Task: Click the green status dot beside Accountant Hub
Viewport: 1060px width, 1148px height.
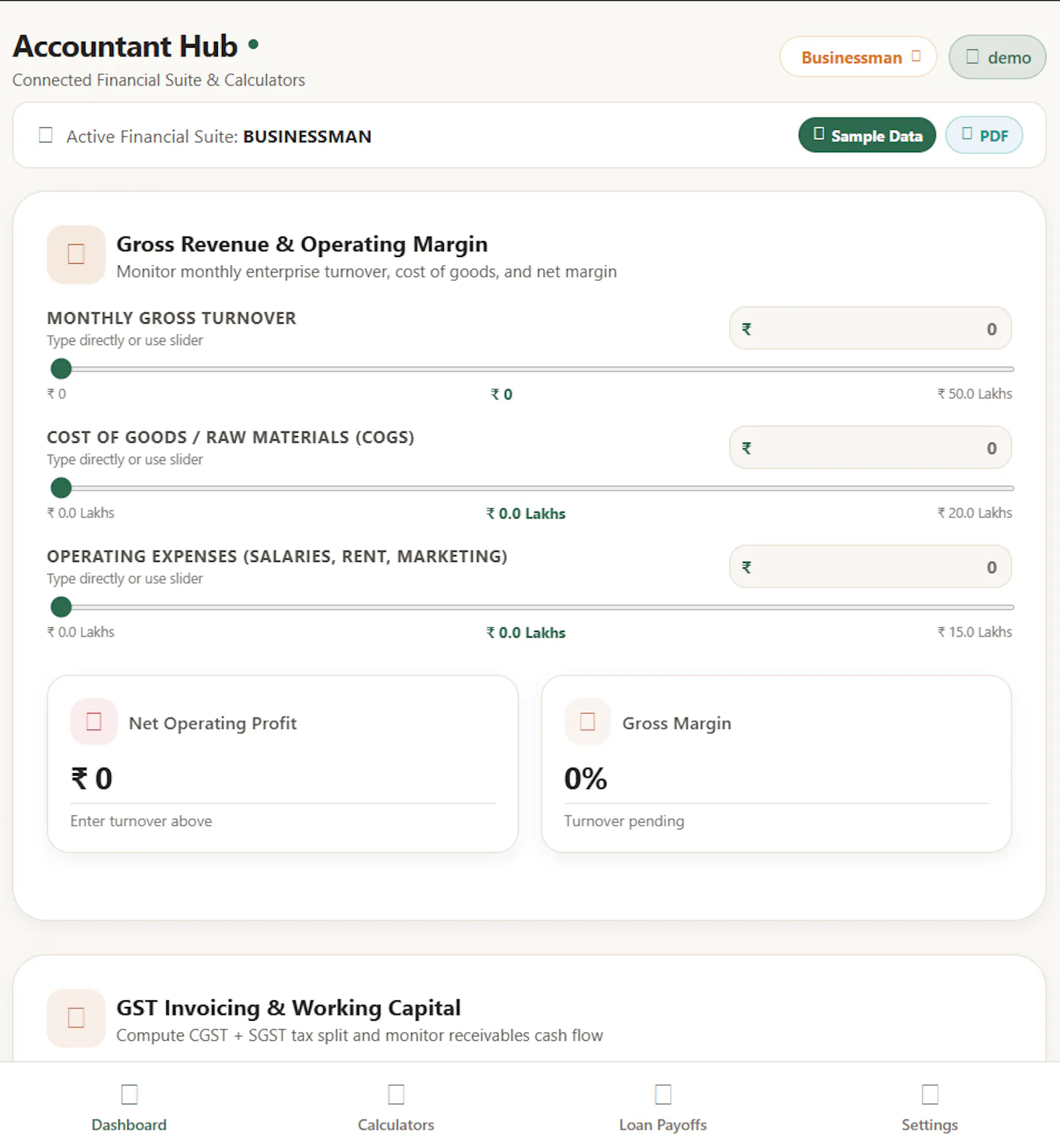Action: 253,45
